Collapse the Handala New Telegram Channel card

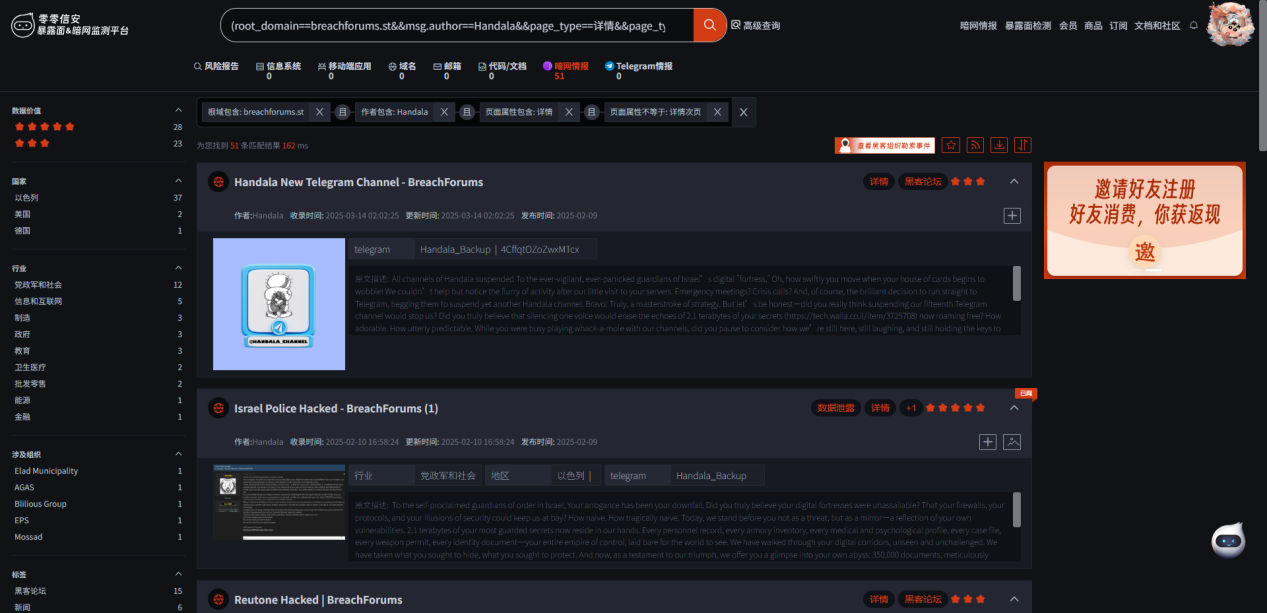click(1014, 182)
